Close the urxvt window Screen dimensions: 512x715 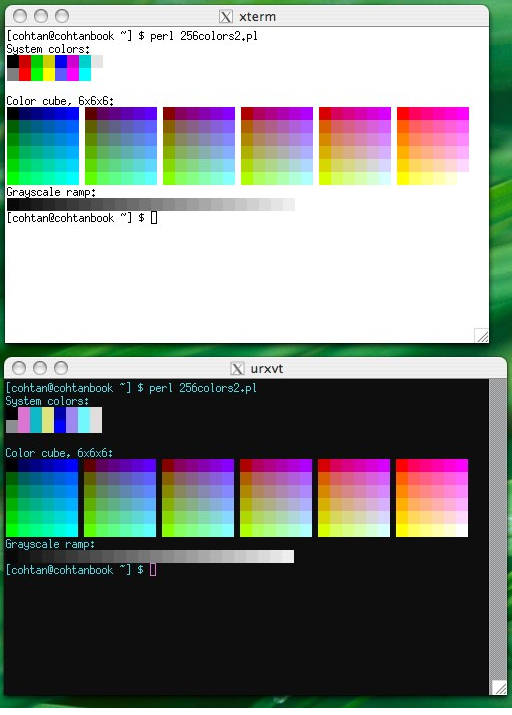[x=19, y=368]
